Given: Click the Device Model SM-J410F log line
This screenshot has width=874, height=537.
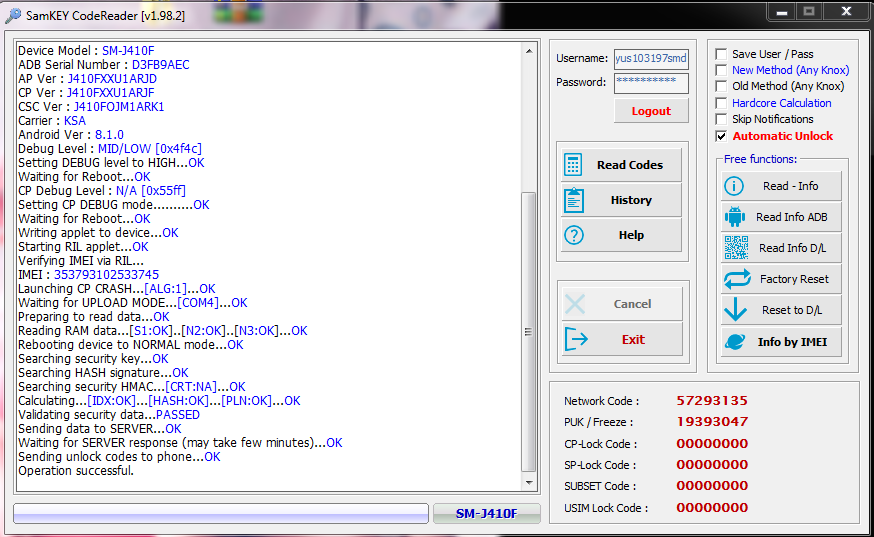Looking at the screenshot, I should pos(86,51).
